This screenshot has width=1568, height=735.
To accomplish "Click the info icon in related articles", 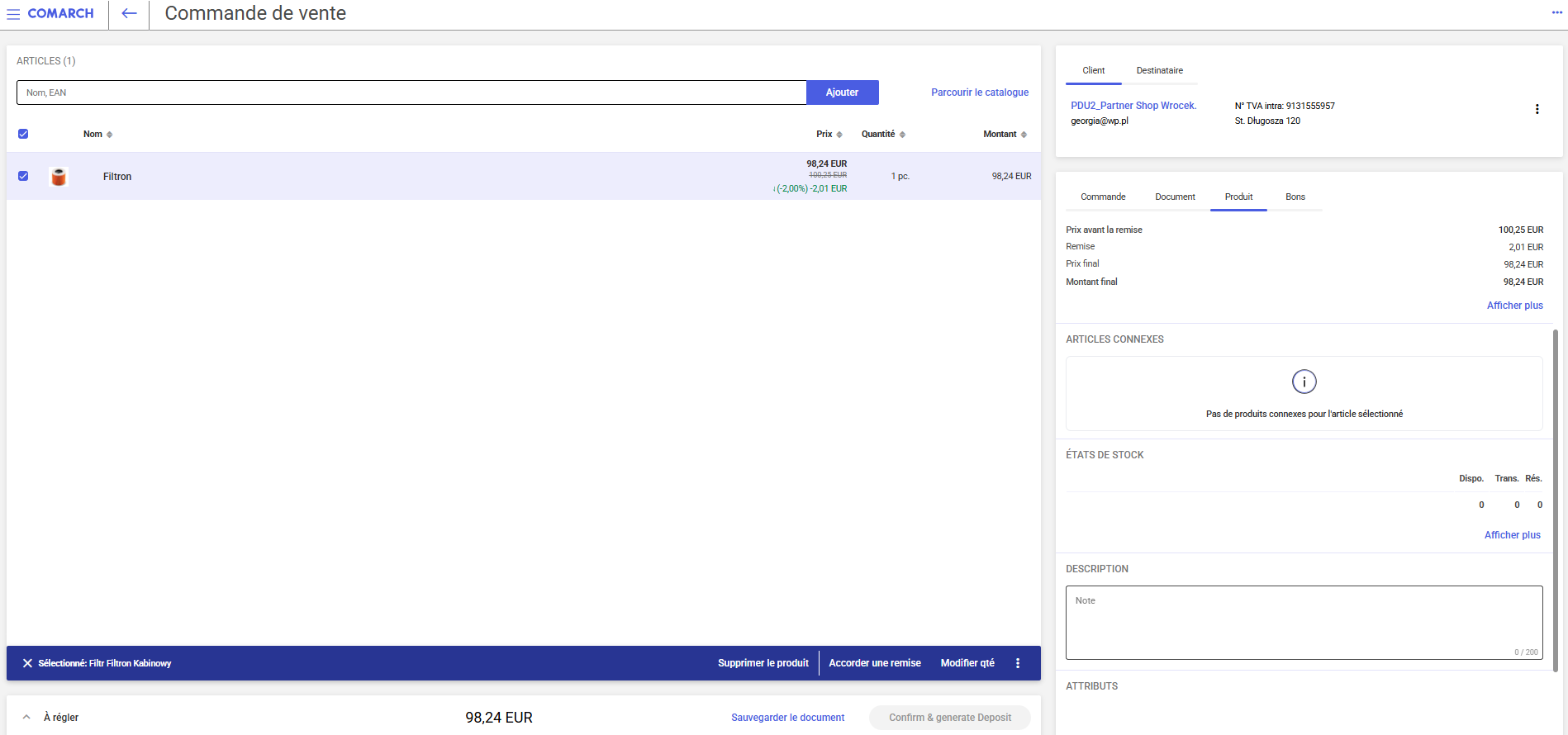I will 1304,382.
